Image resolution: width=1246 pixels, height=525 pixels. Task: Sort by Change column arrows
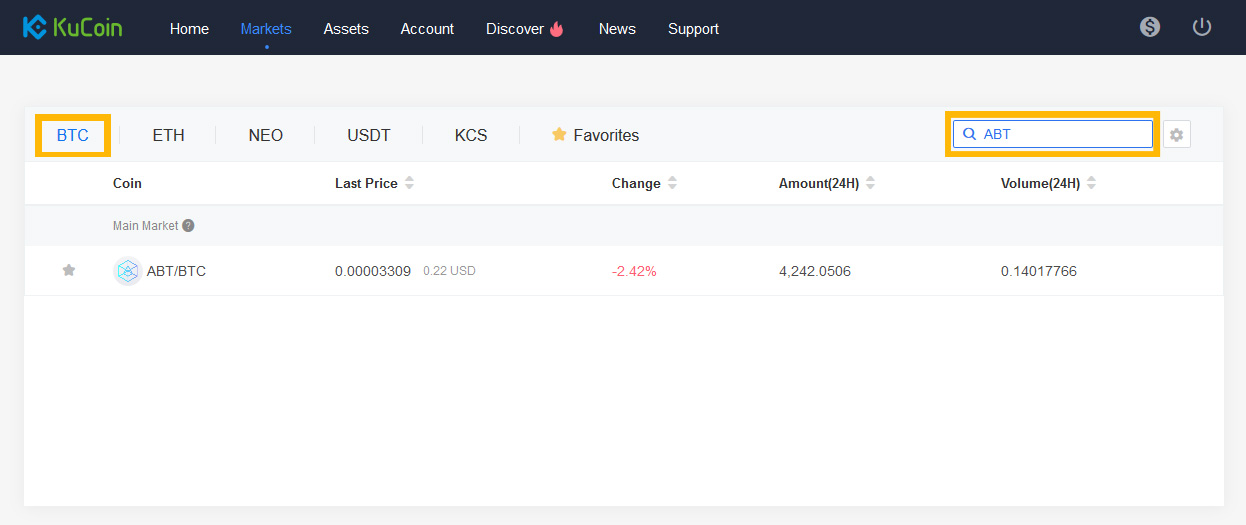672,183
